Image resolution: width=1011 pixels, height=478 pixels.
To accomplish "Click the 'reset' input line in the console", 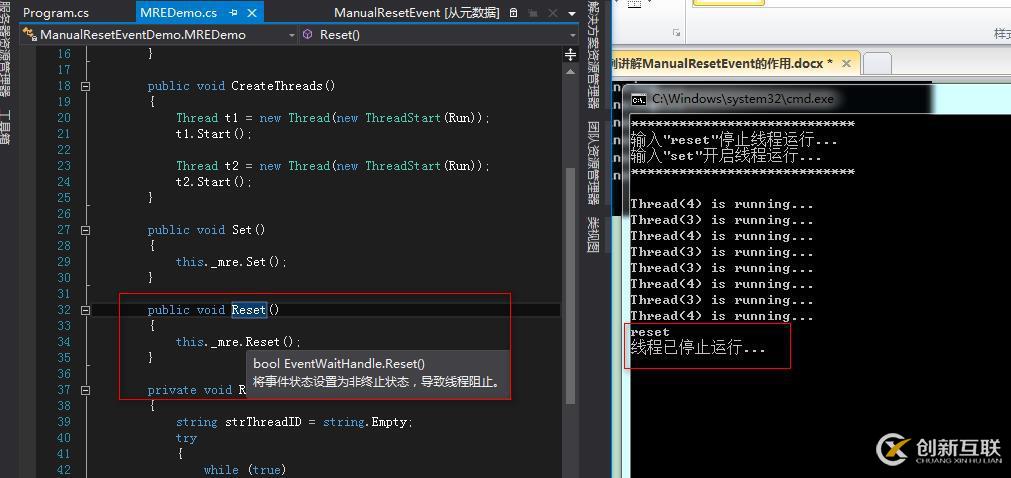I will (x=650, y=332).
